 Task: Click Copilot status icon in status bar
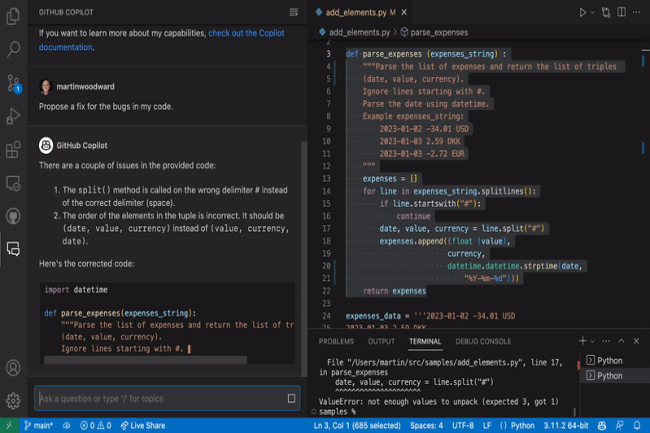pos(602,426)
